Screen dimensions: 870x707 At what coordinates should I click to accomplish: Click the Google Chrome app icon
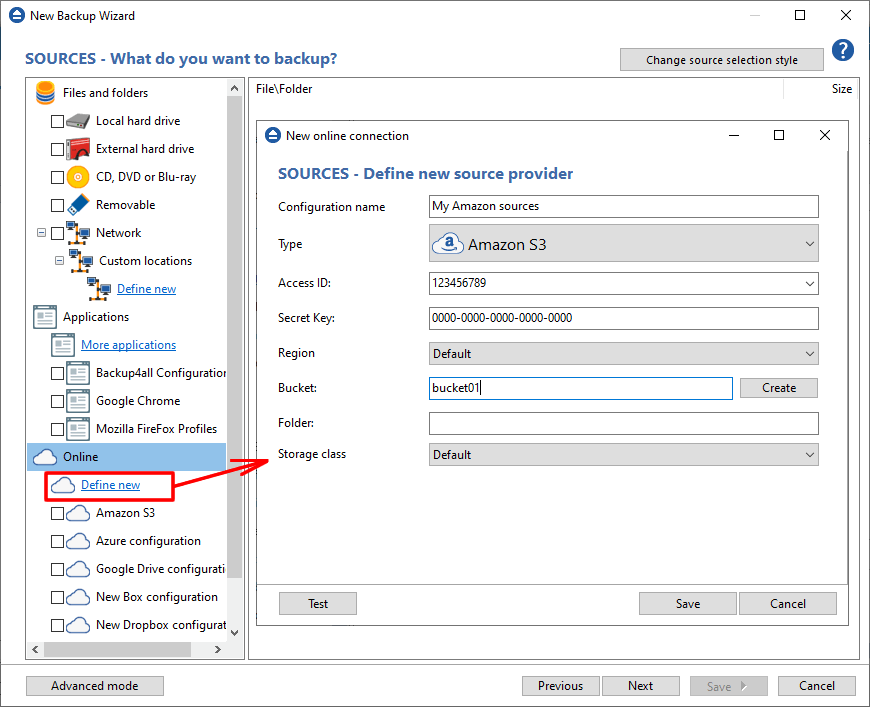click(x=78, y=401)
